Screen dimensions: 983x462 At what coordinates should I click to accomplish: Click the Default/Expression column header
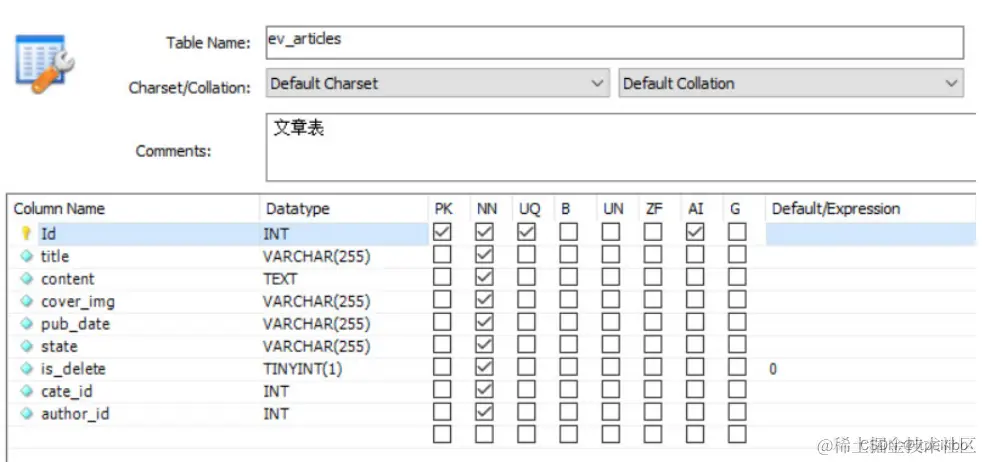(x=836, y=209)
